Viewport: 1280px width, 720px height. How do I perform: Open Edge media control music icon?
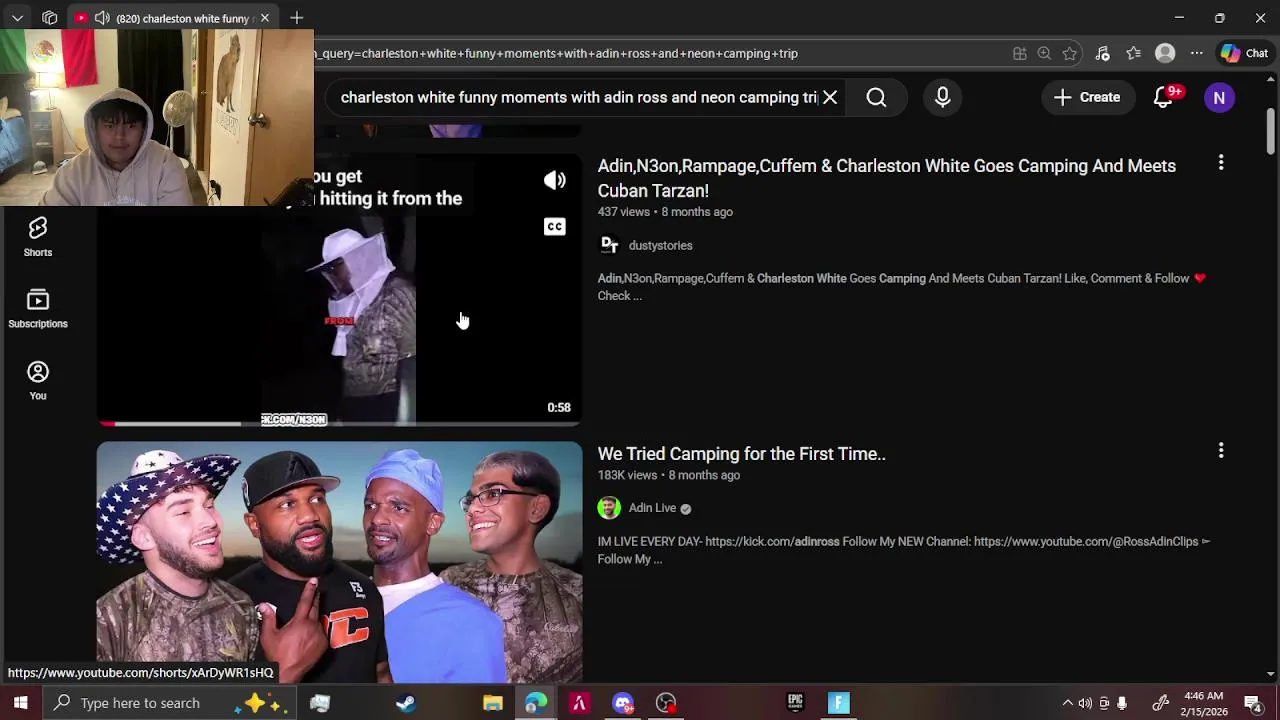(x=1102, y=53)
